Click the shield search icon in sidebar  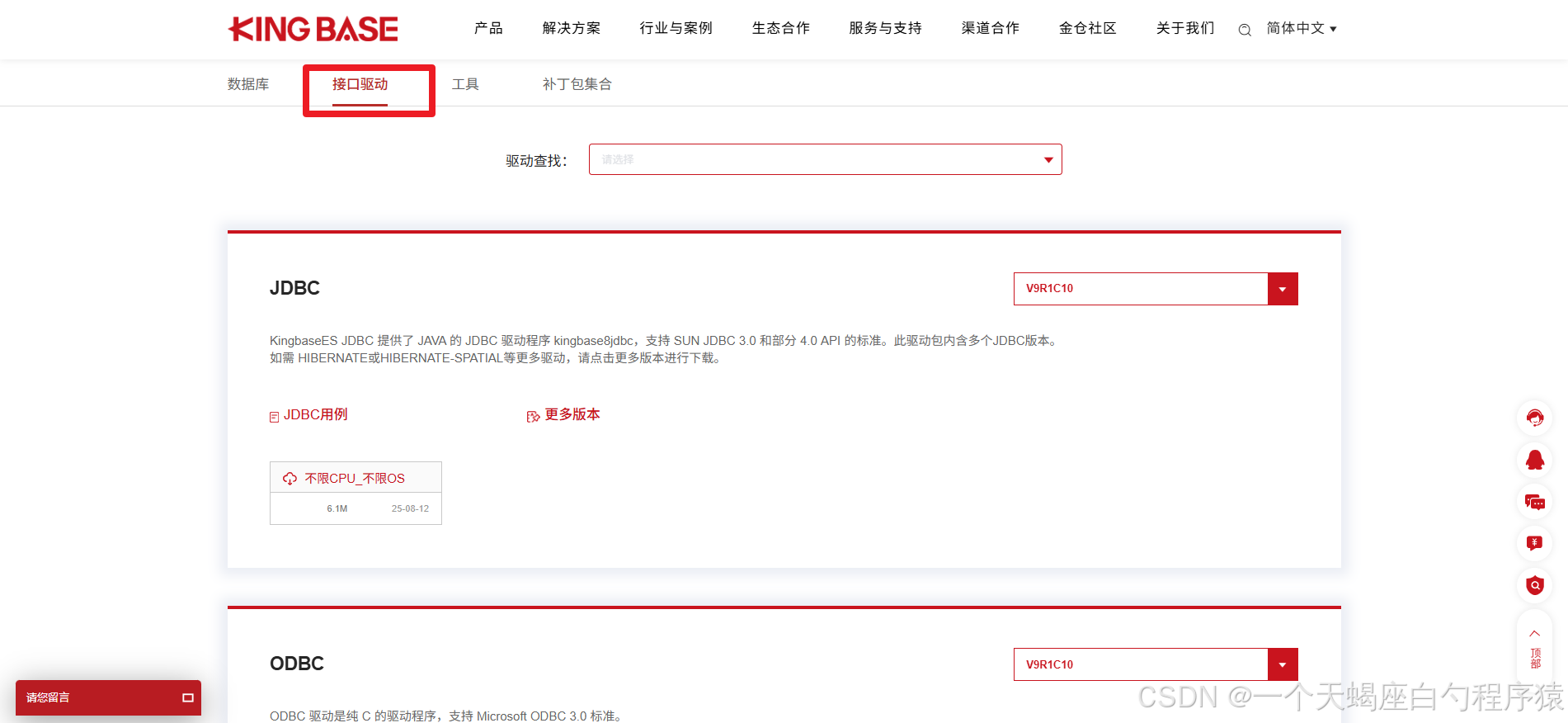point(1535,585)
